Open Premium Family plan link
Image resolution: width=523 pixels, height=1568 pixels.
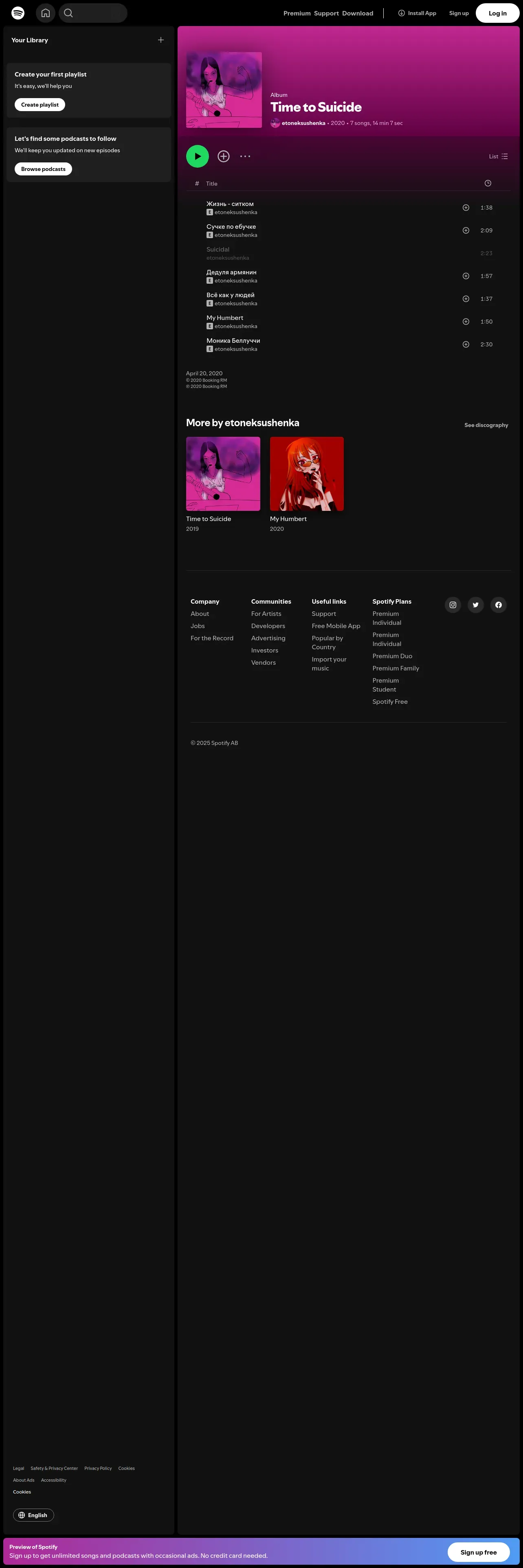tap(396, 668)
